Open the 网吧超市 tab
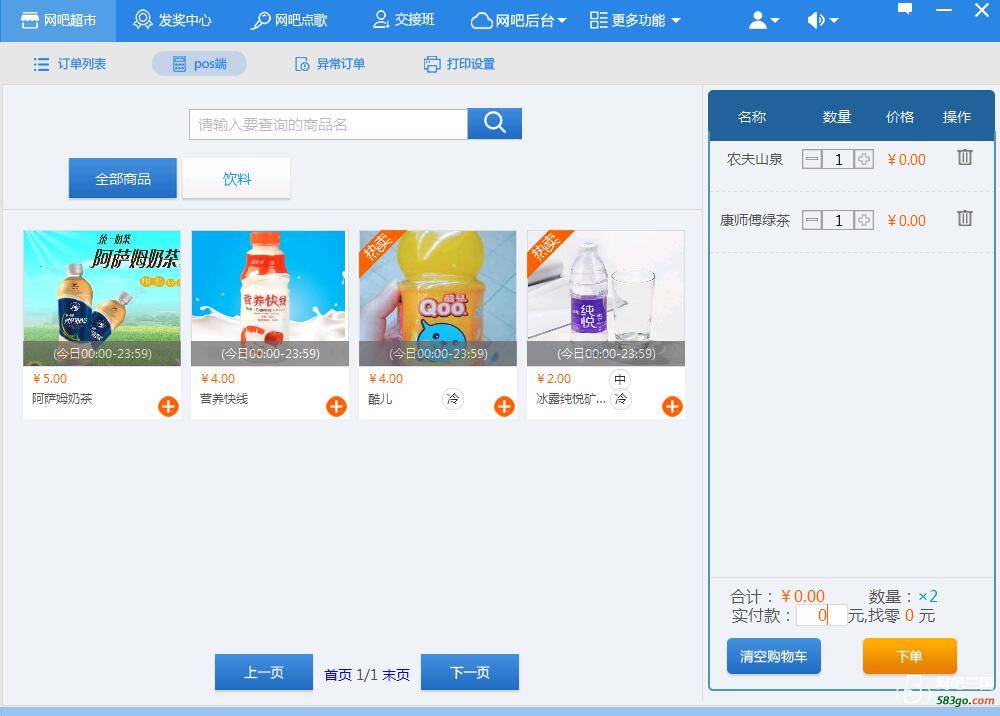Viewport: 1000px width, 716px height. point(58,20)
